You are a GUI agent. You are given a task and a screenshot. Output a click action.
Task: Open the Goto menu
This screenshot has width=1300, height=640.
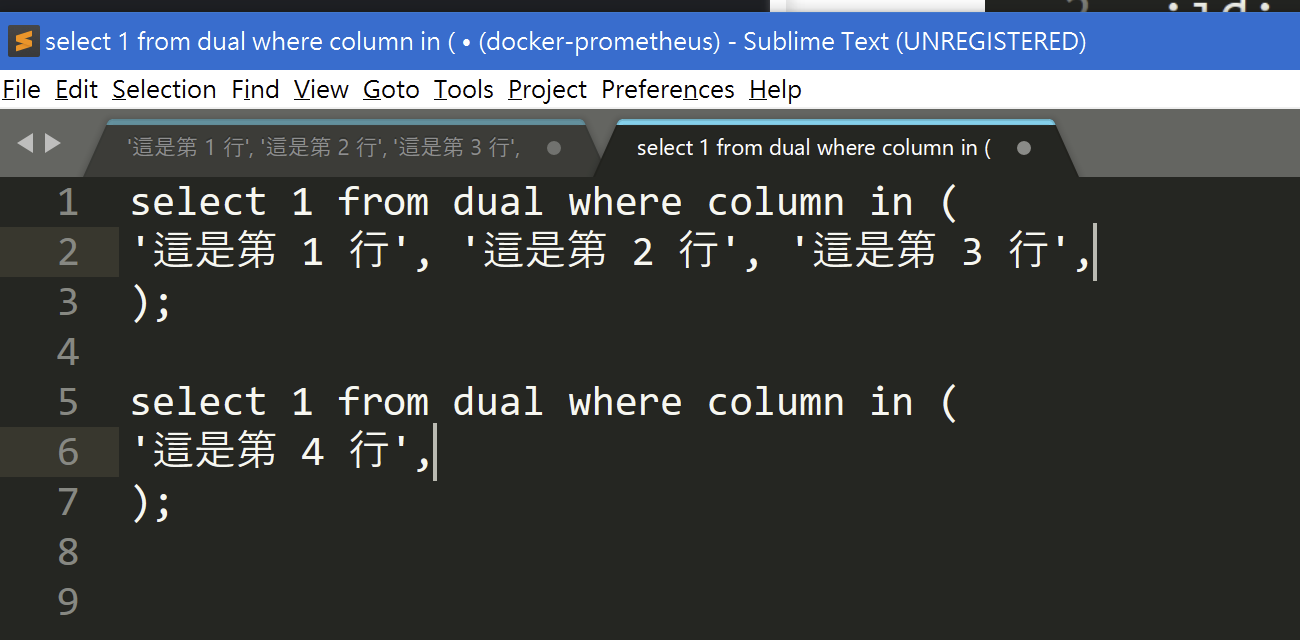[x=391, y=90]
